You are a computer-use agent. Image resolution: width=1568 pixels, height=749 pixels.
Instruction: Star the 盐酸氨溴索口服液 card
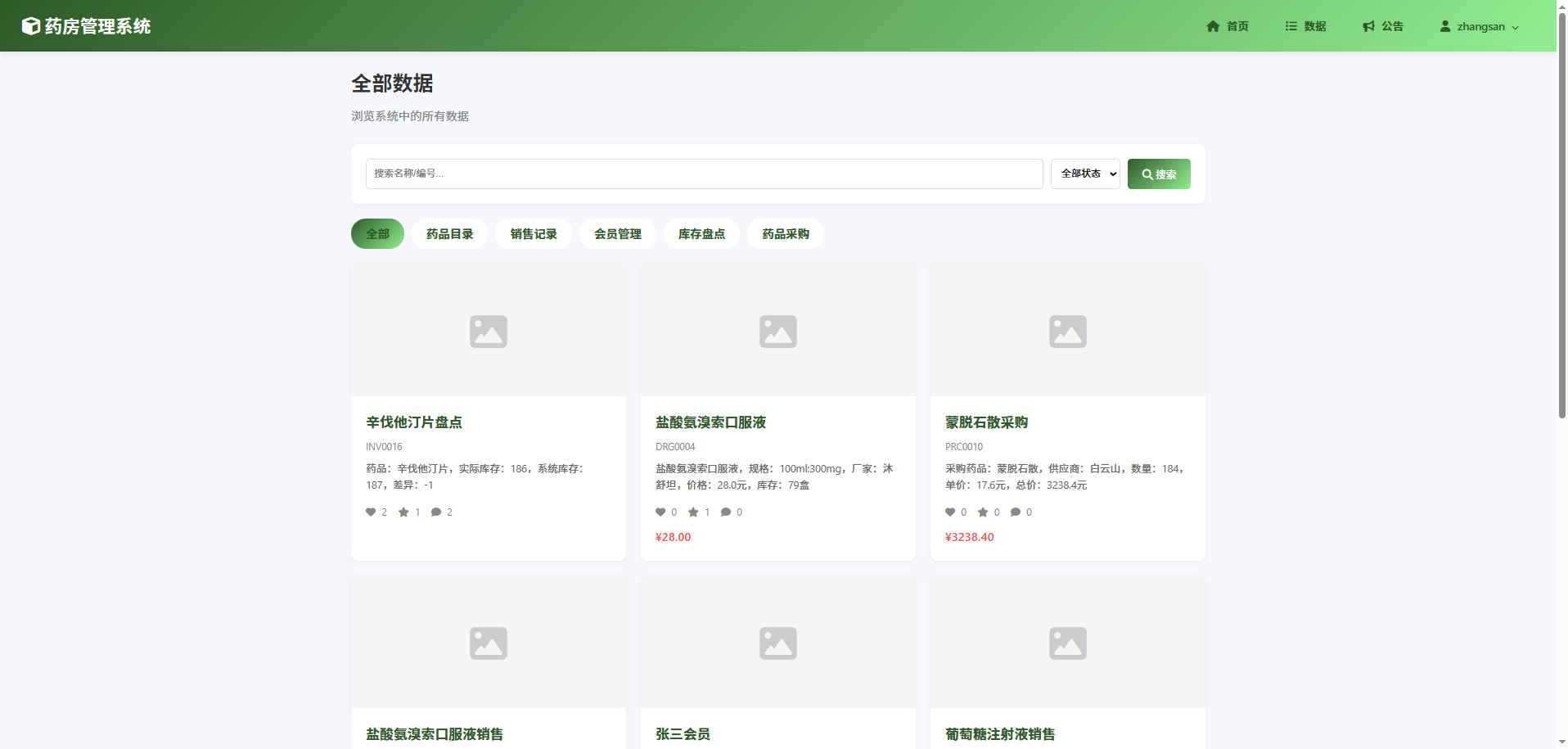coord(693,512)
